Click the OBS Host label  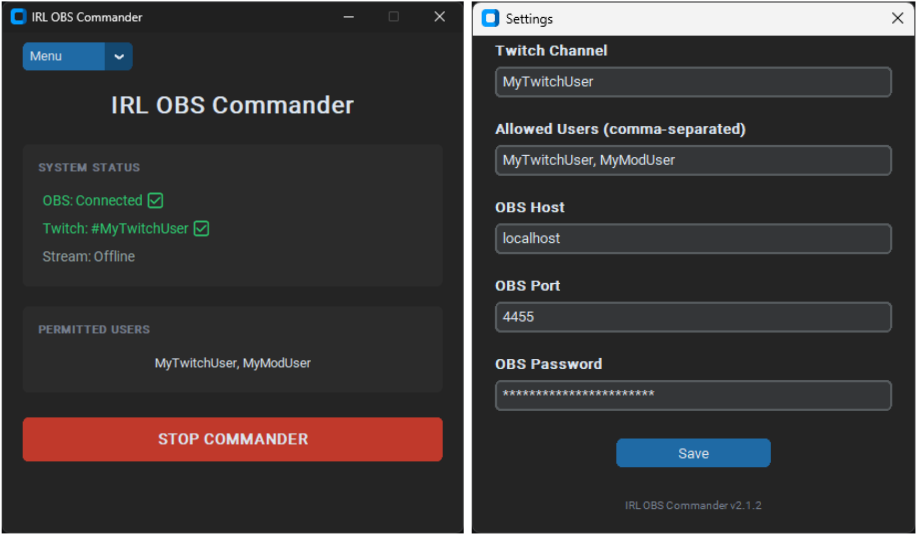tap(530, 208)
